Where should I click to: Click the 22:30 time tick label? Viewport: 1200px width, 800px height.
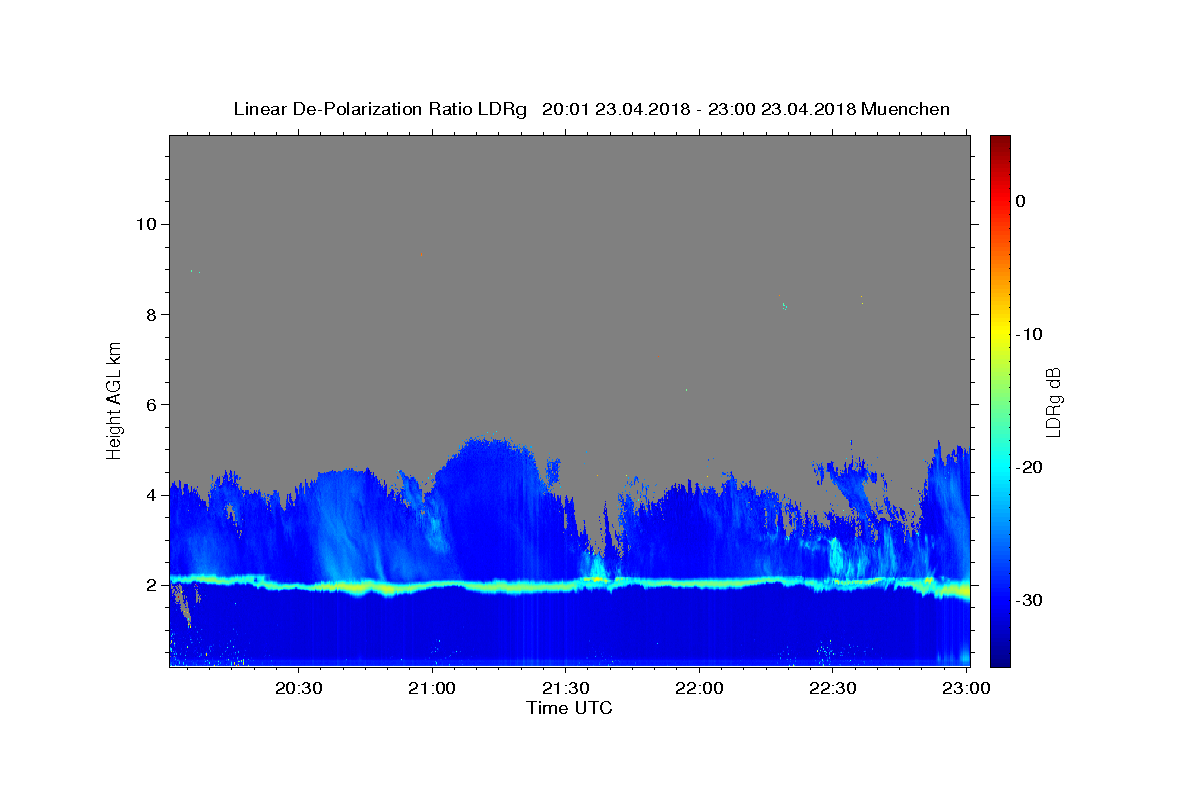[x=832, y=689]
